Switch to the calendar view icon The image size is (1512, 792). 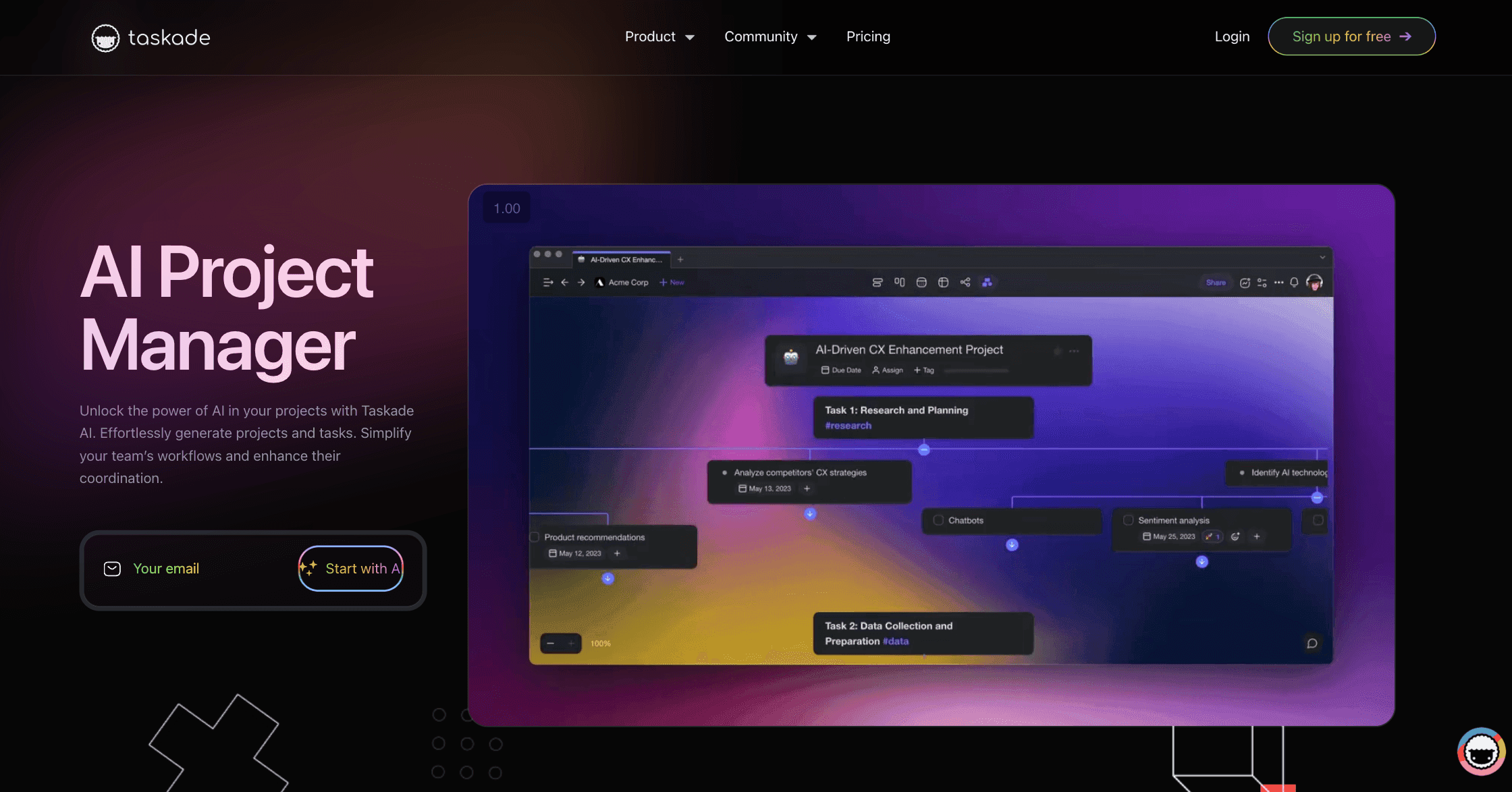[921, 283]
